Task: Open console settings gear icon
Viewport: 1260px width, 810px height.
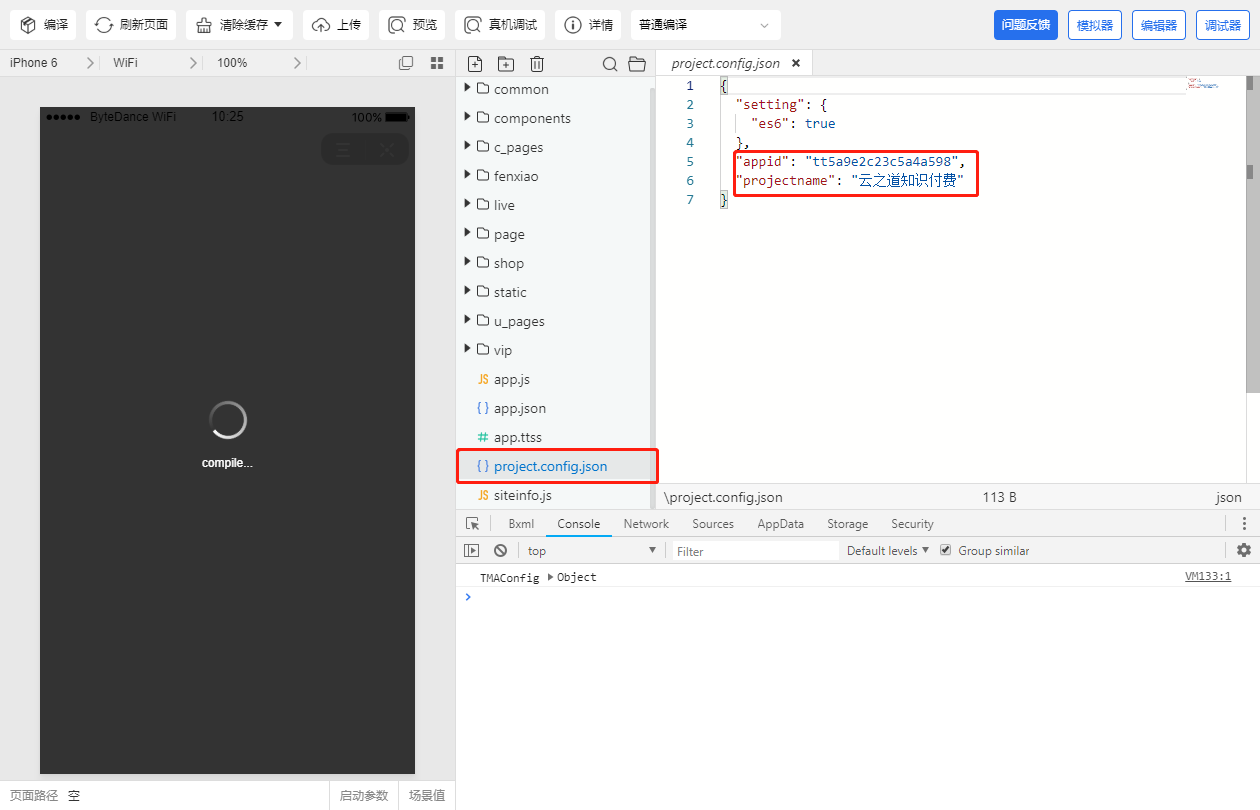Action: pos(1244,550)
